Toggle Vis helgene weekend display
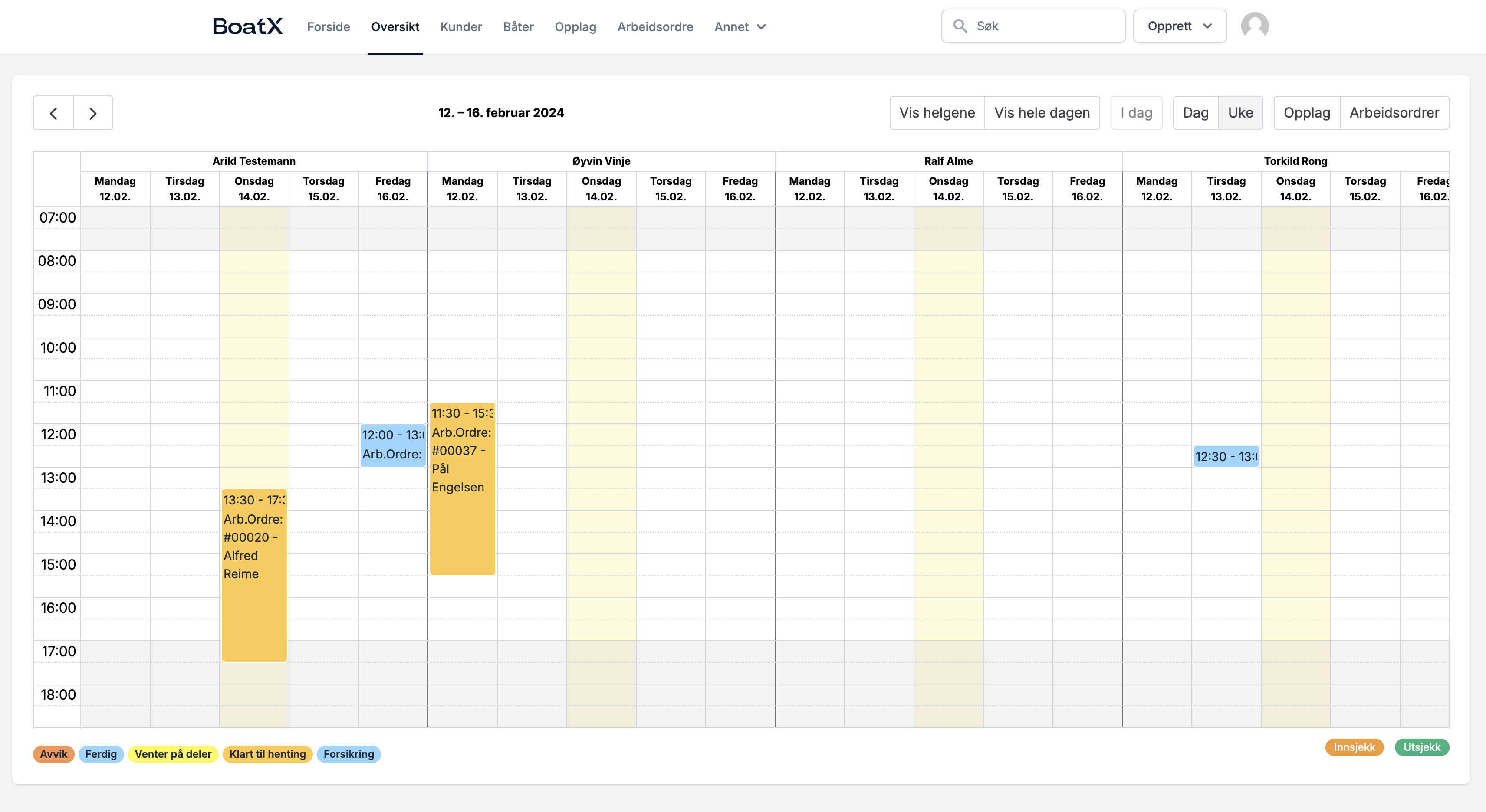The height and width of the screenshot is (812, 1486). [937, 113]
